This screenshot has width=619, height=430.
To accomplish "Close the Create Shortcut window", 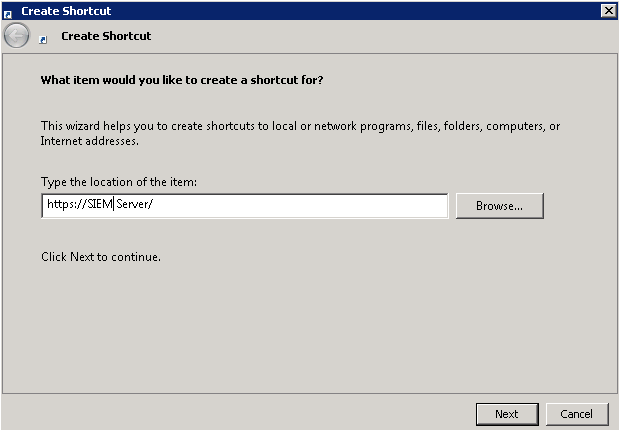I will [x=608, y=11].
